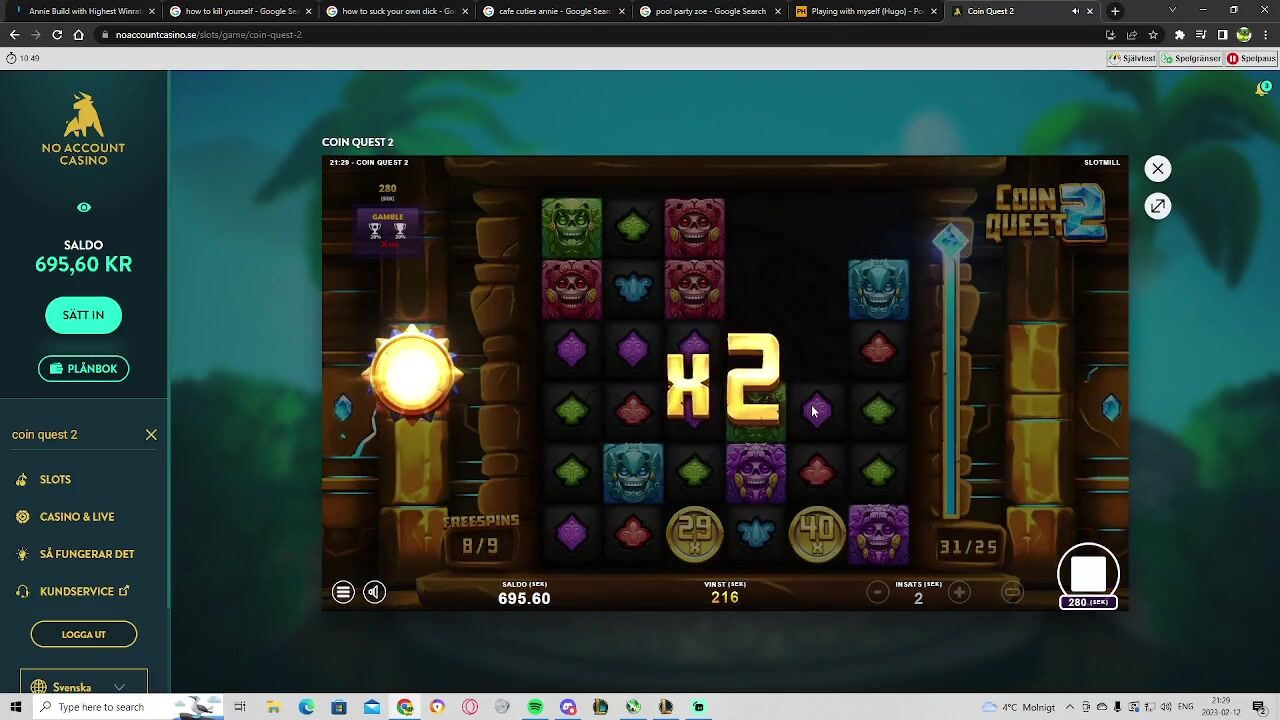Open the notification bell
This screenshot has width=1280, height=720.
point(1263,89)
